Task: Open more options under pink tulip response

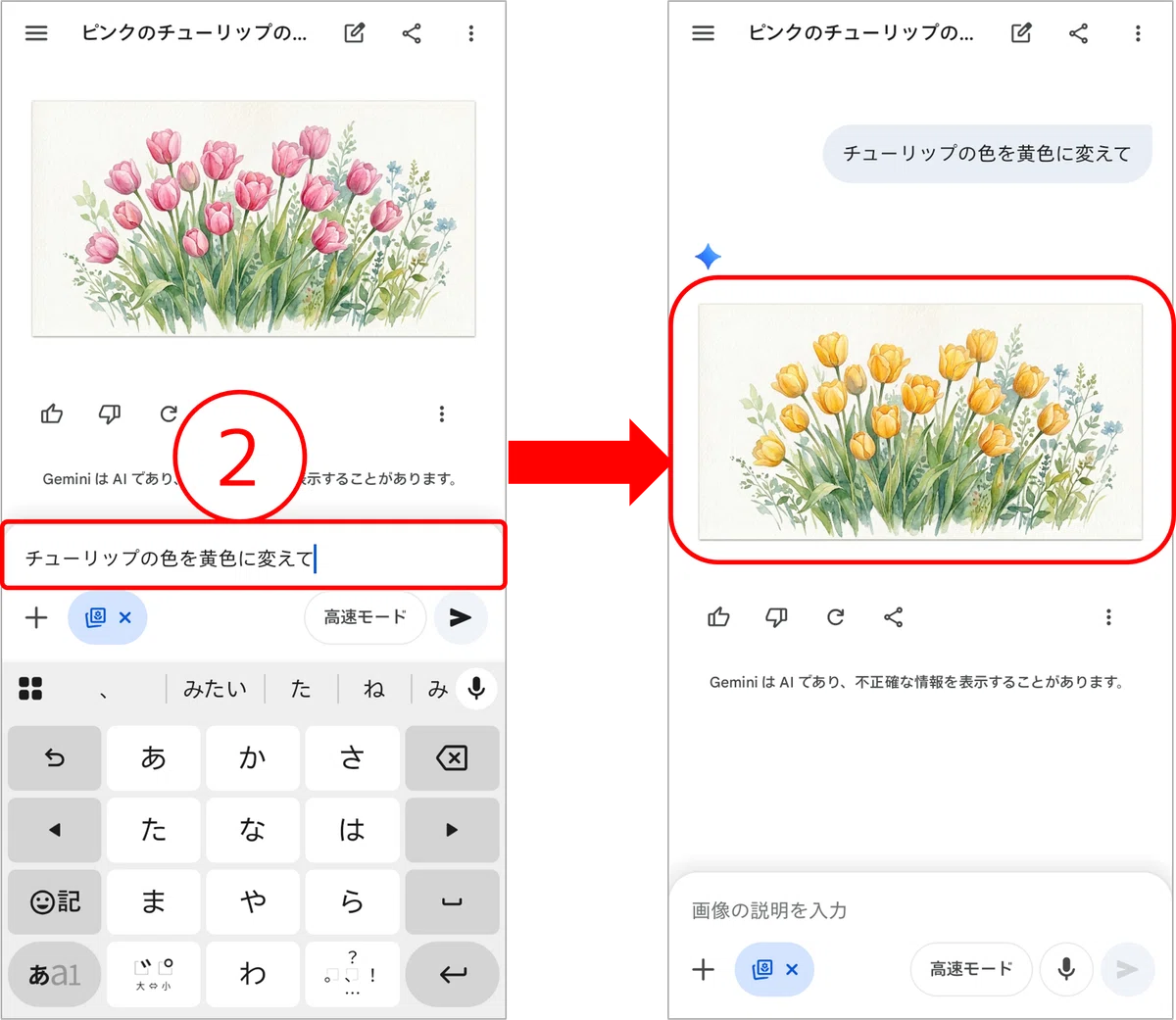Action: (x=442, y=414)
